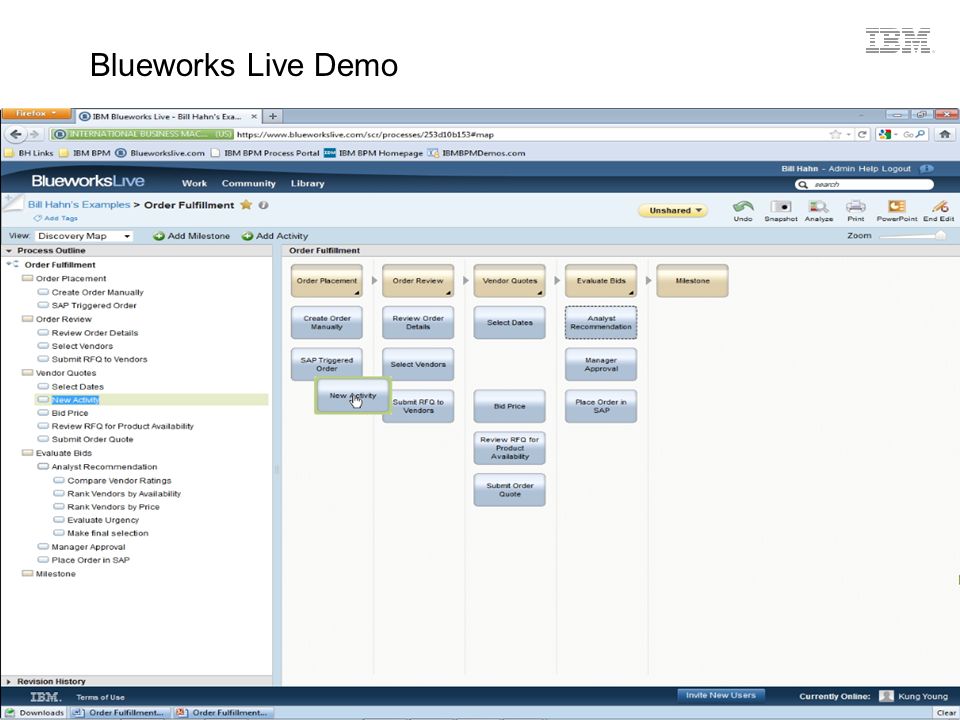Viewport: 960px width, 720px height.
Task: Click the site identity badge in address bar
Action: tap(142, 134)
